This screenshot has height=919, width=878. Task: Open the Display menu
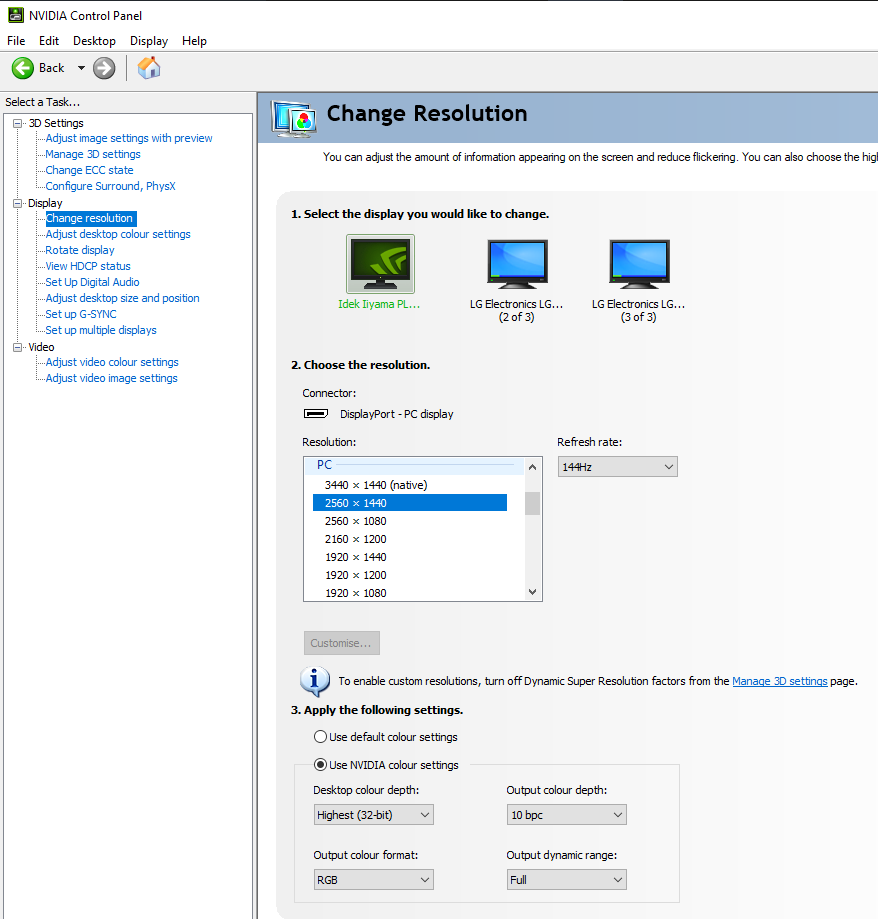(149, 41)
